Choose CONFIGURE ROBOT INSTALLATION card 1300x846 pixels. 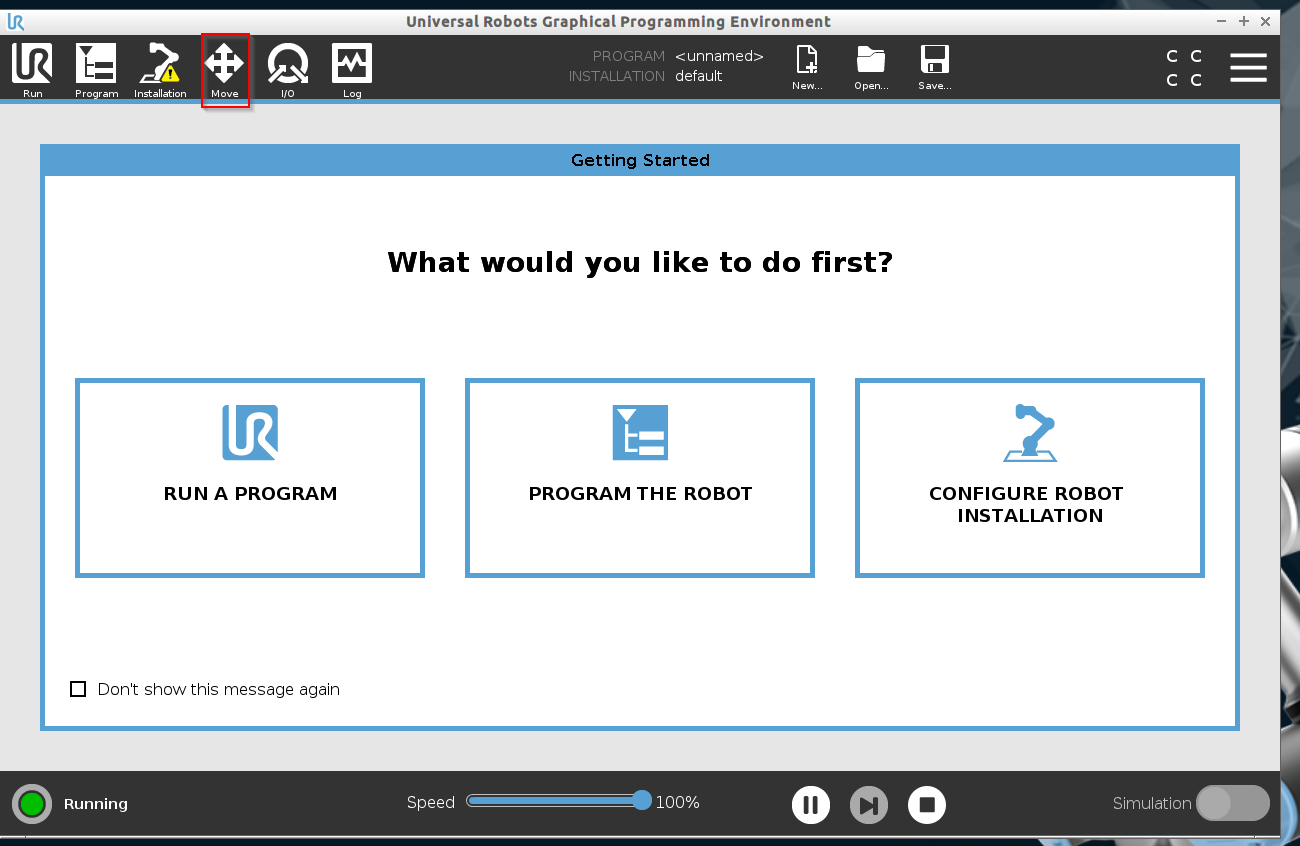click(1030, 478)
